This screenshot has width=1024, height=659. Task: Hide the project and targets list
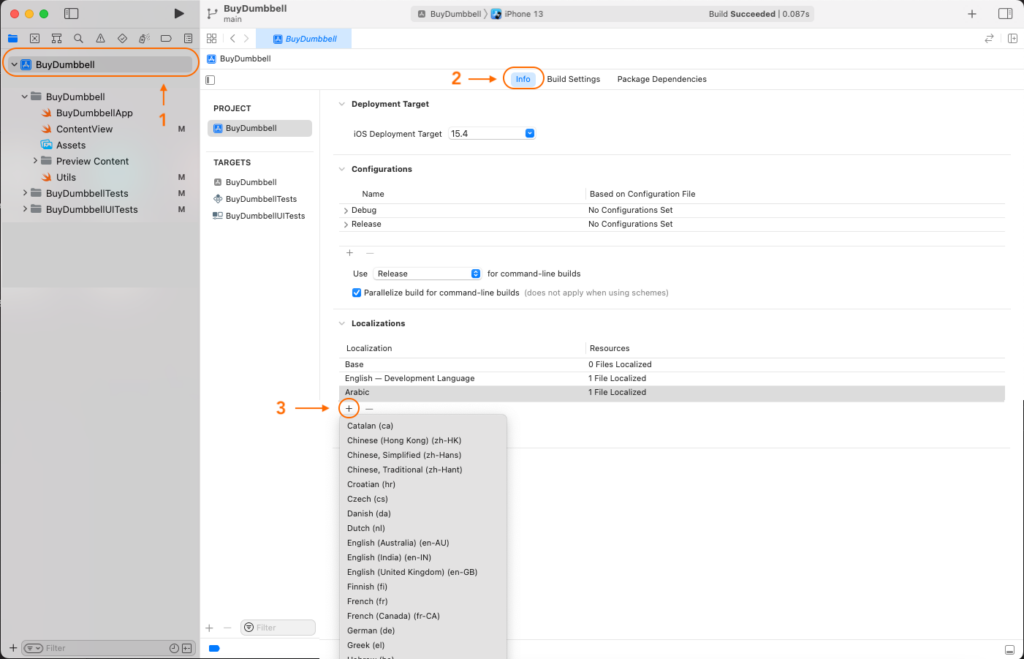click(210, 80)
